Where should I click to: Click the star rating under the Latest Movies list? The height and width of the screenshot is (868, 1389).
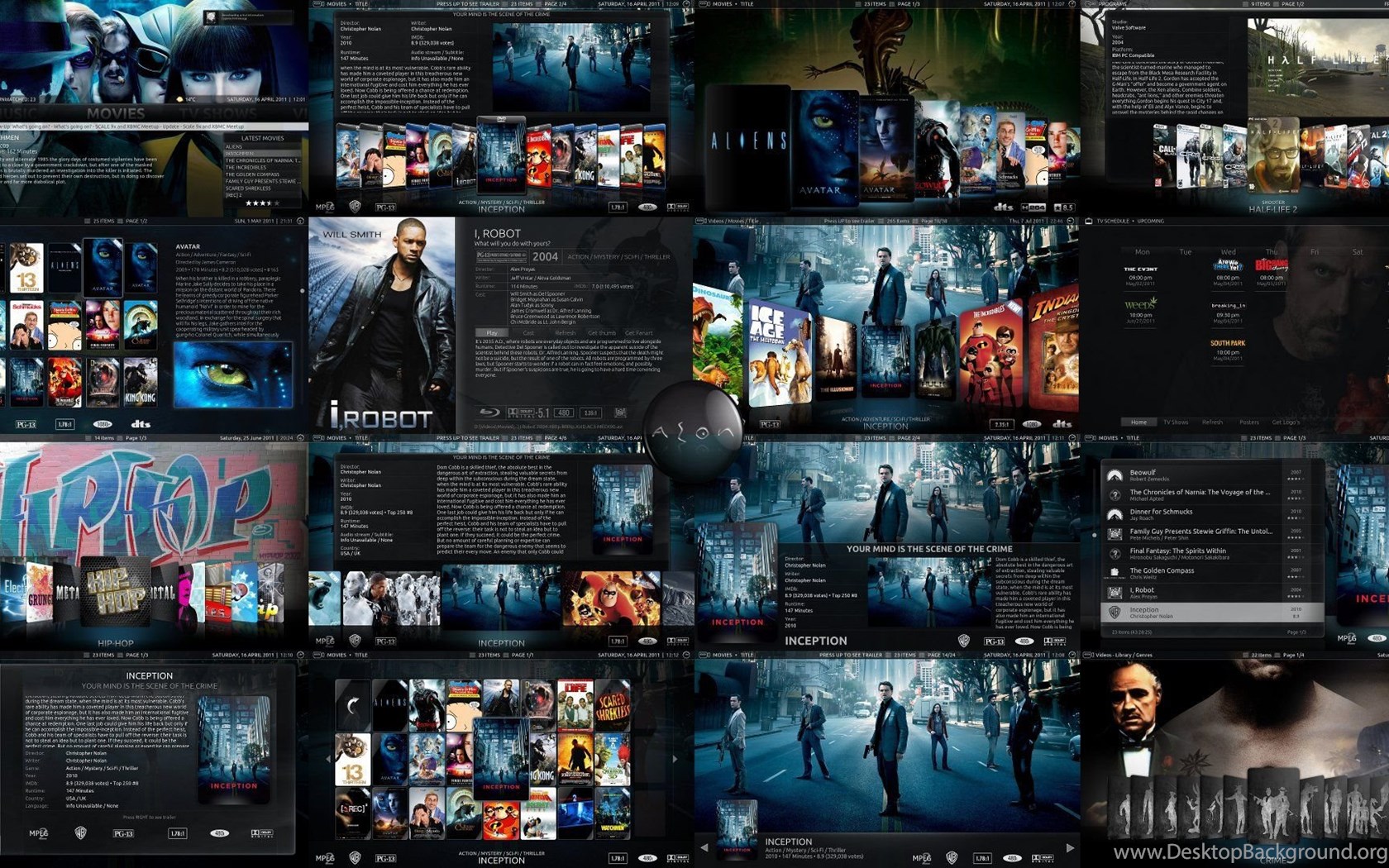[262, 203]
